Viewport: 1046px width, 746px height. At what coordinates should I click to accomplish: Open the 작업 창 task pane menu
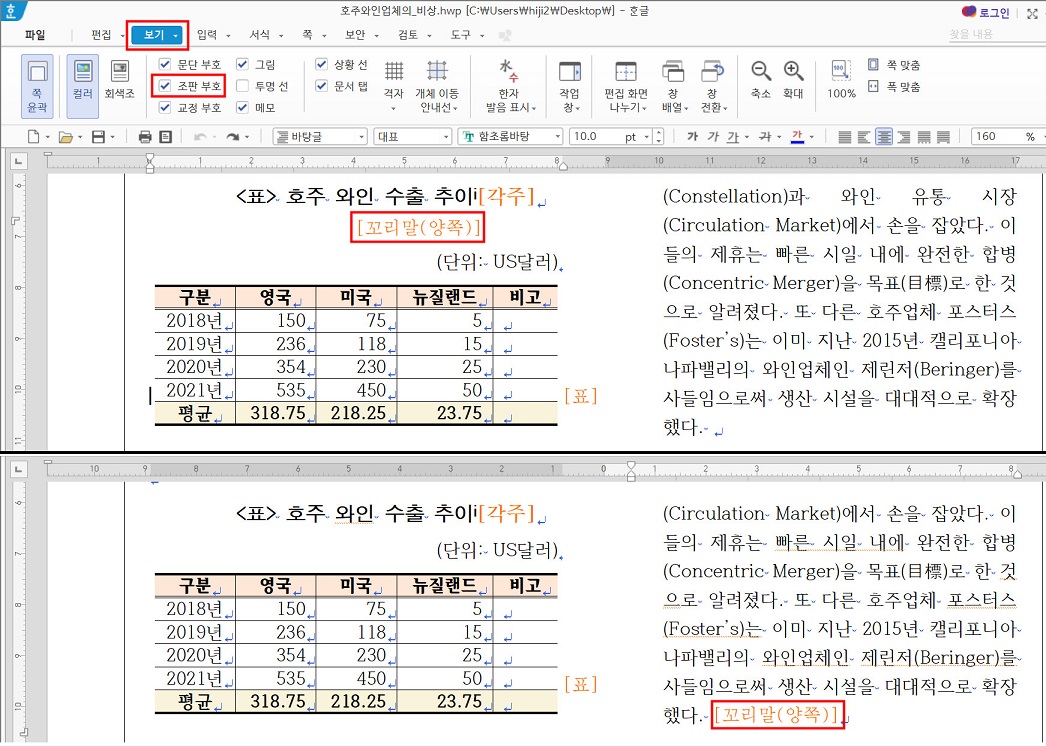(569, 87)
